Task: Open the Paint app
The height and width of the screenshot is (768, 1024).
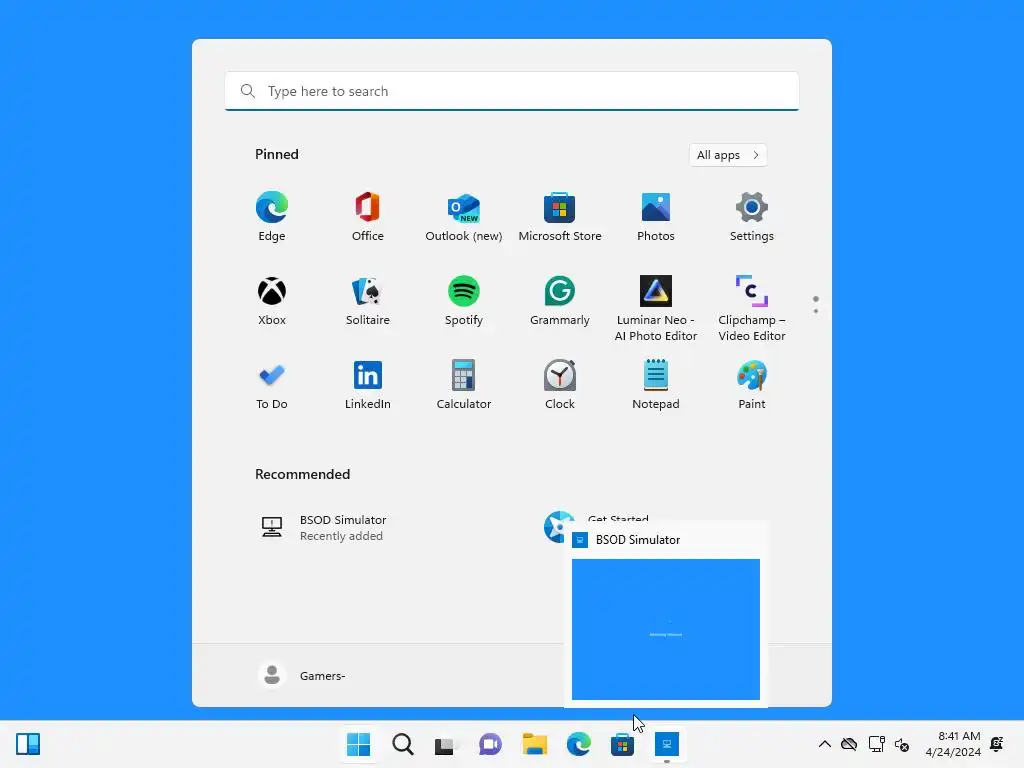Action: [x=752, y=385]
